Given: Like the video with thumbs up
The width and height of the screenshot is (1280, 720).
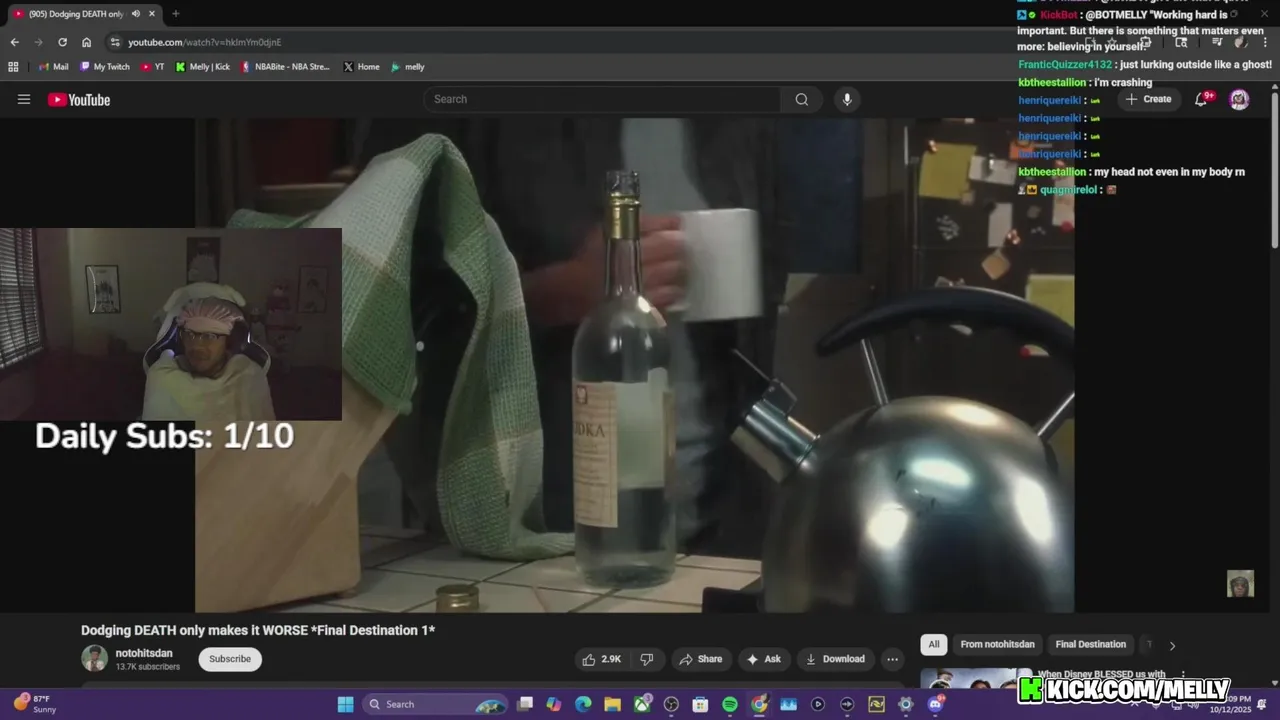Looking at the screenshot, I should tap(602, 659).
